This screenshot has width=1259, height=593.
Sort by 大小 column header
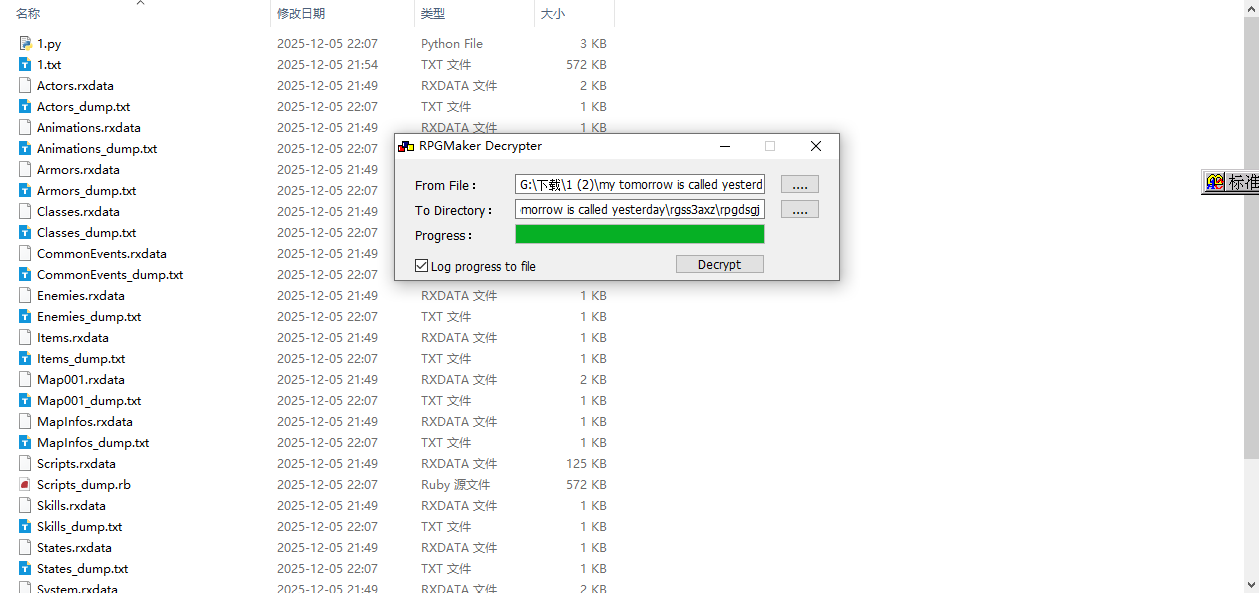[x=552, y=13]
